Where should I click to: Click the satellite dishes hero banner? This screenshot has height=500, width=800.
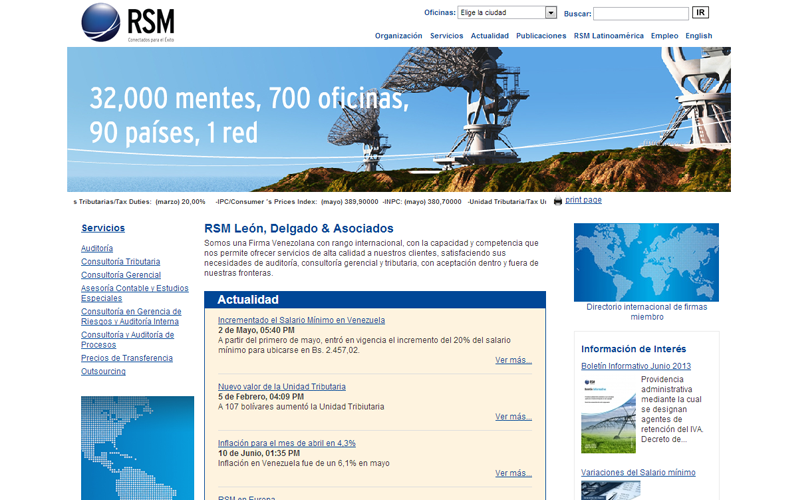(x=399, y=119)
